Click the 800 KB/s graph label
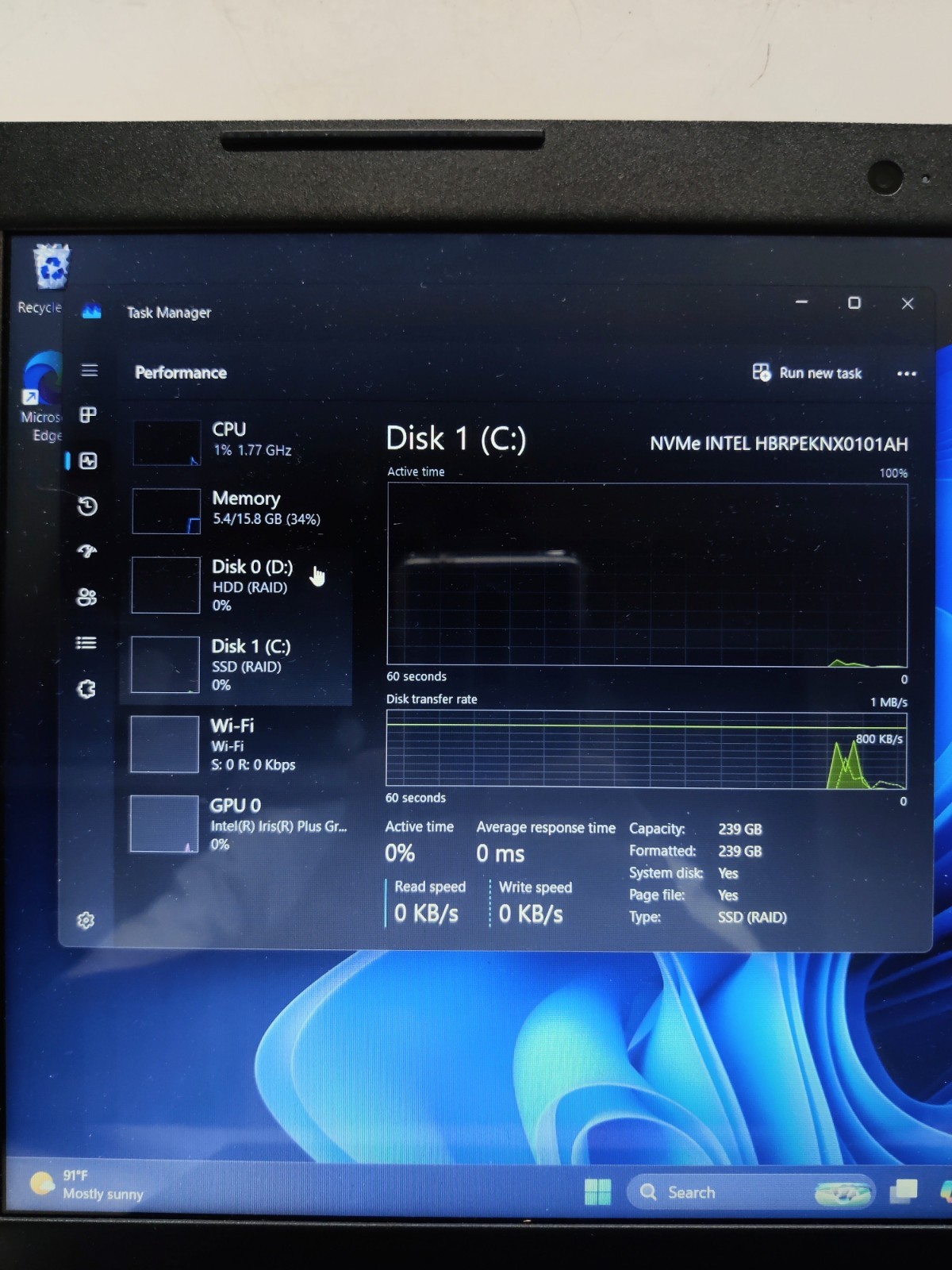952x1270 pixels. [x=879, y=739]
